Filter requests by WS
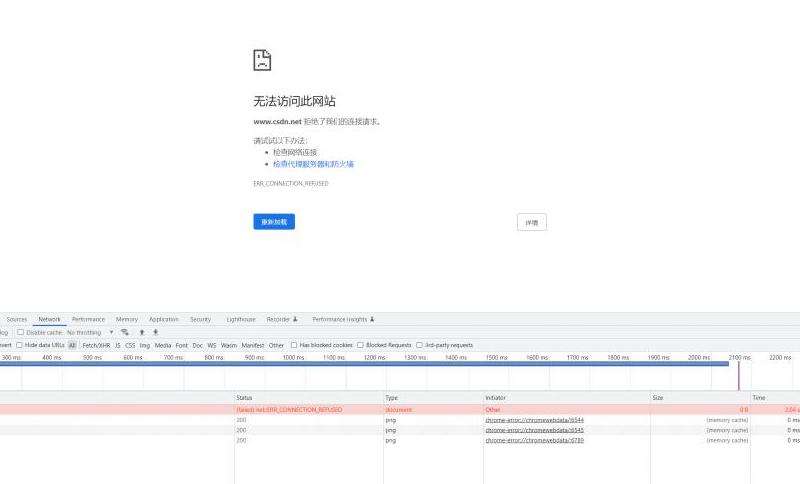Viewport: 800px width, 484px height. 212,345
